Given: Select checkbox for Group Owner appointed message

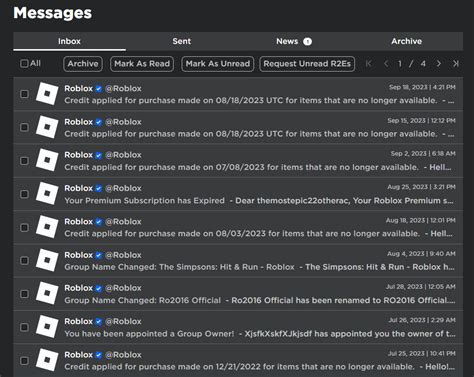Looking at the screenshot, I should (x=24, y=327).
